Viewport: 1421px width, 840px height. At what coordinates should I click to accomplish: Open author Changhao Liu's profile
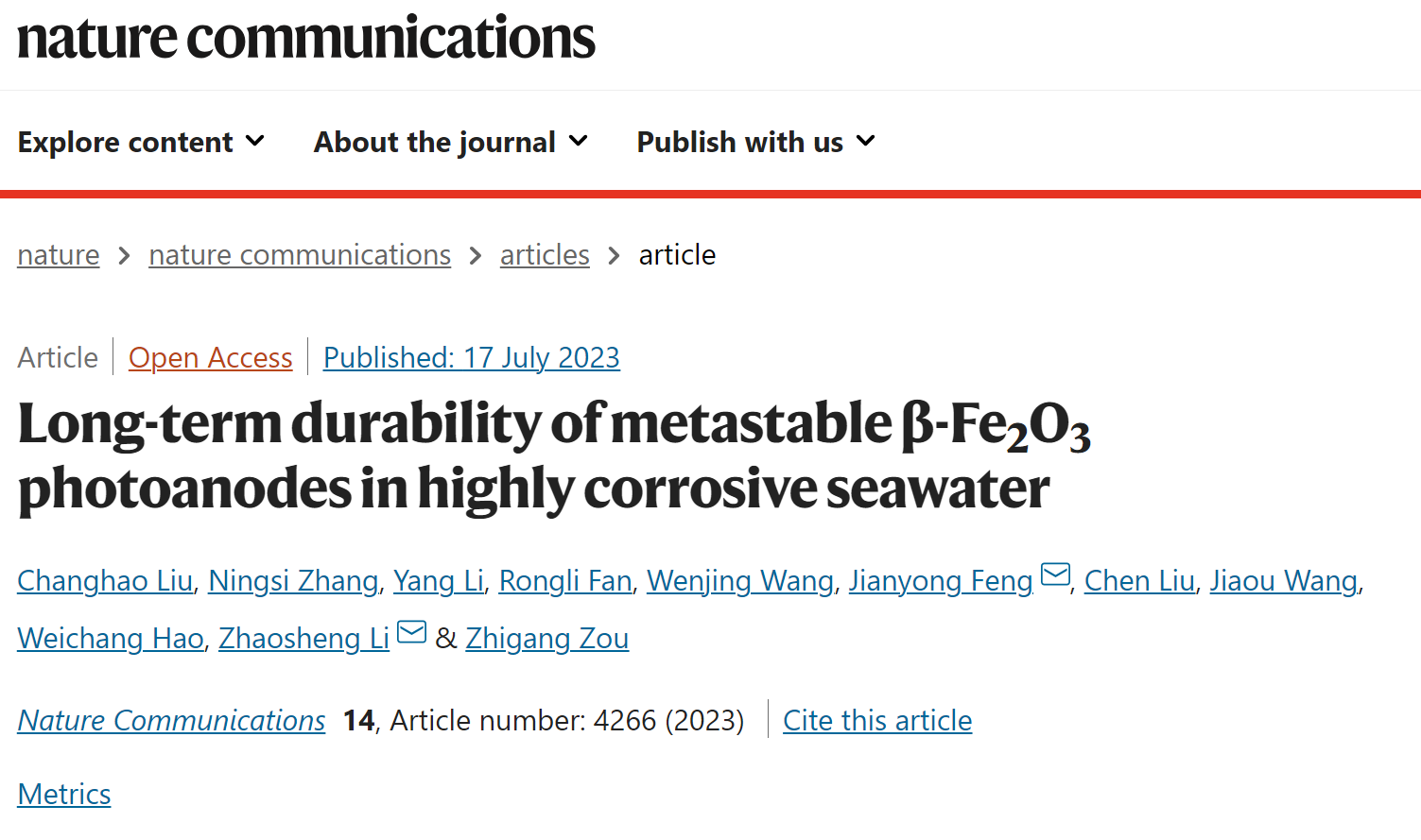click(105, 581)
